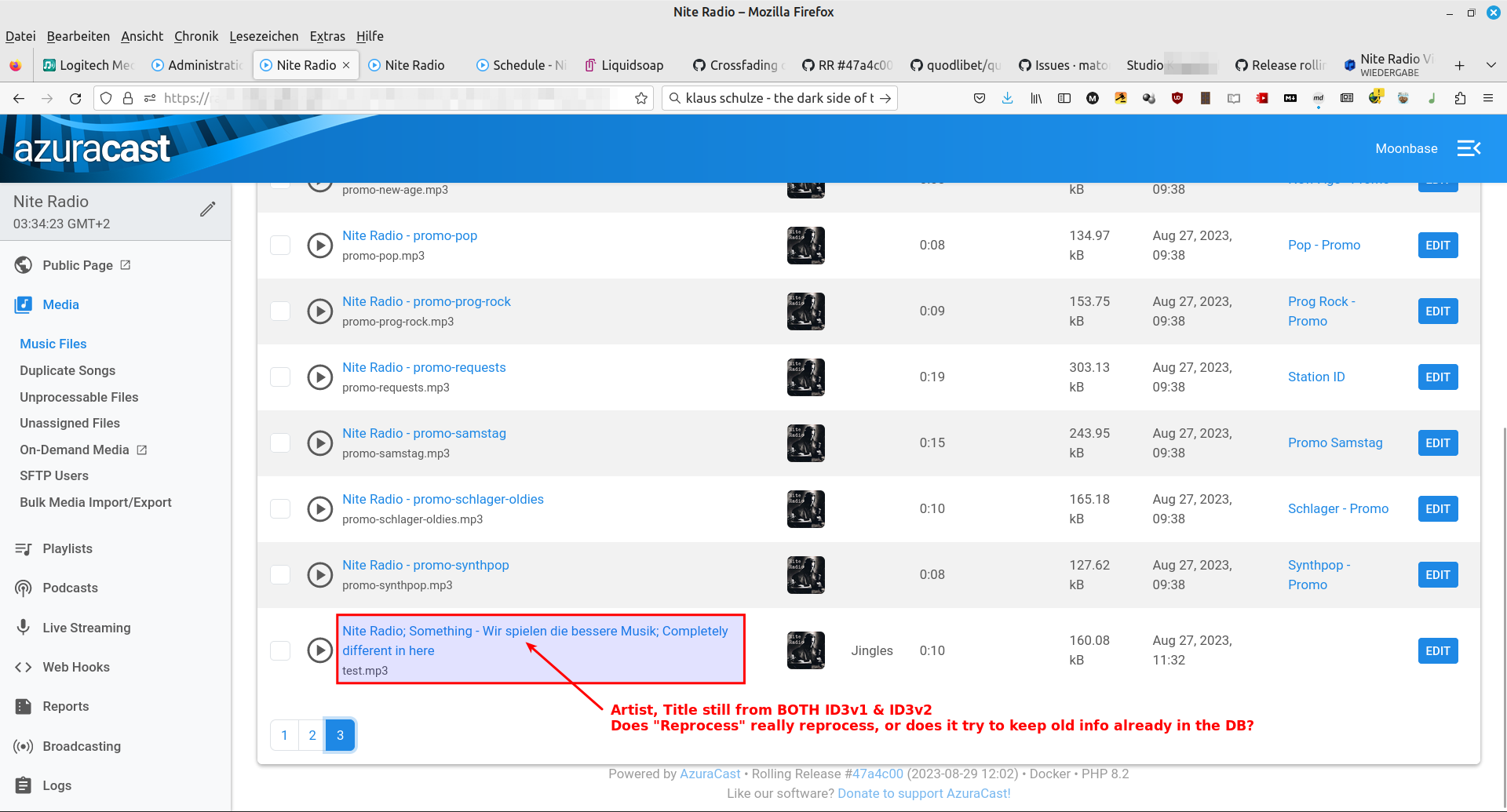Click the pencil icon next to Nite Radio
Screen dimensions: 1507x812
(207, 208)
